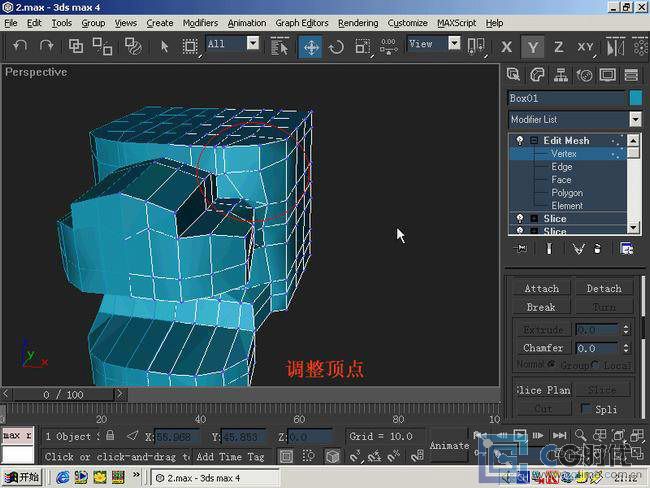Open the File menu
The height and width of the screenshot is (488, 650).
tap(11, 23)
